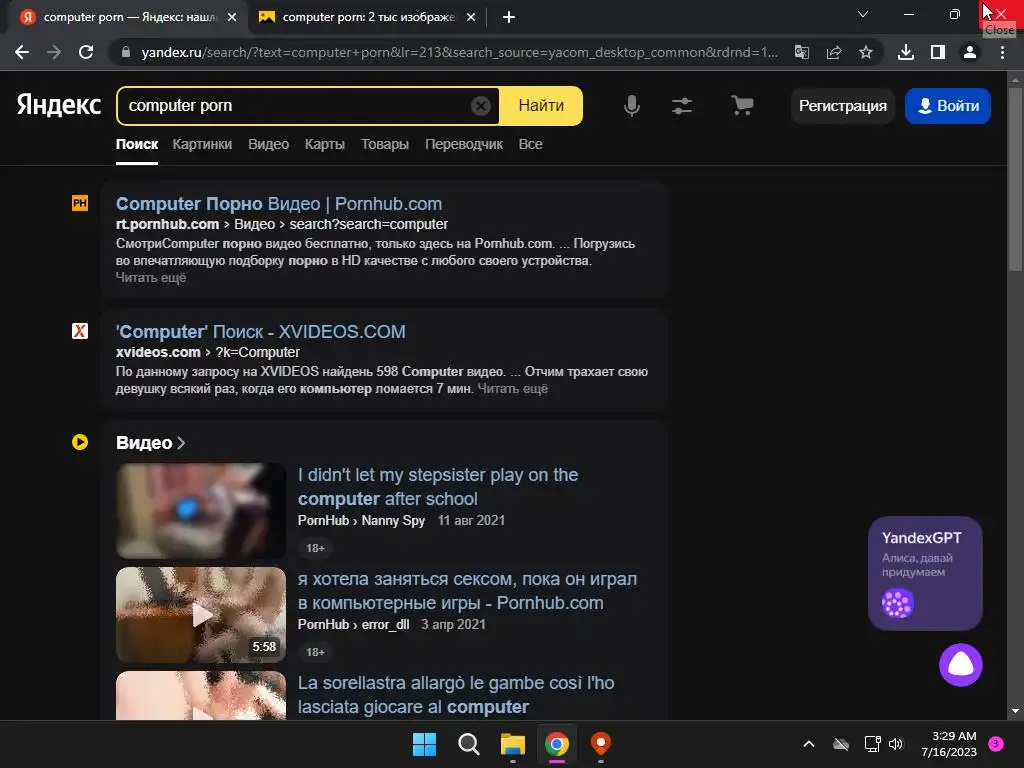Expand the Видео section via its chevron

click(x=182, y=443)
